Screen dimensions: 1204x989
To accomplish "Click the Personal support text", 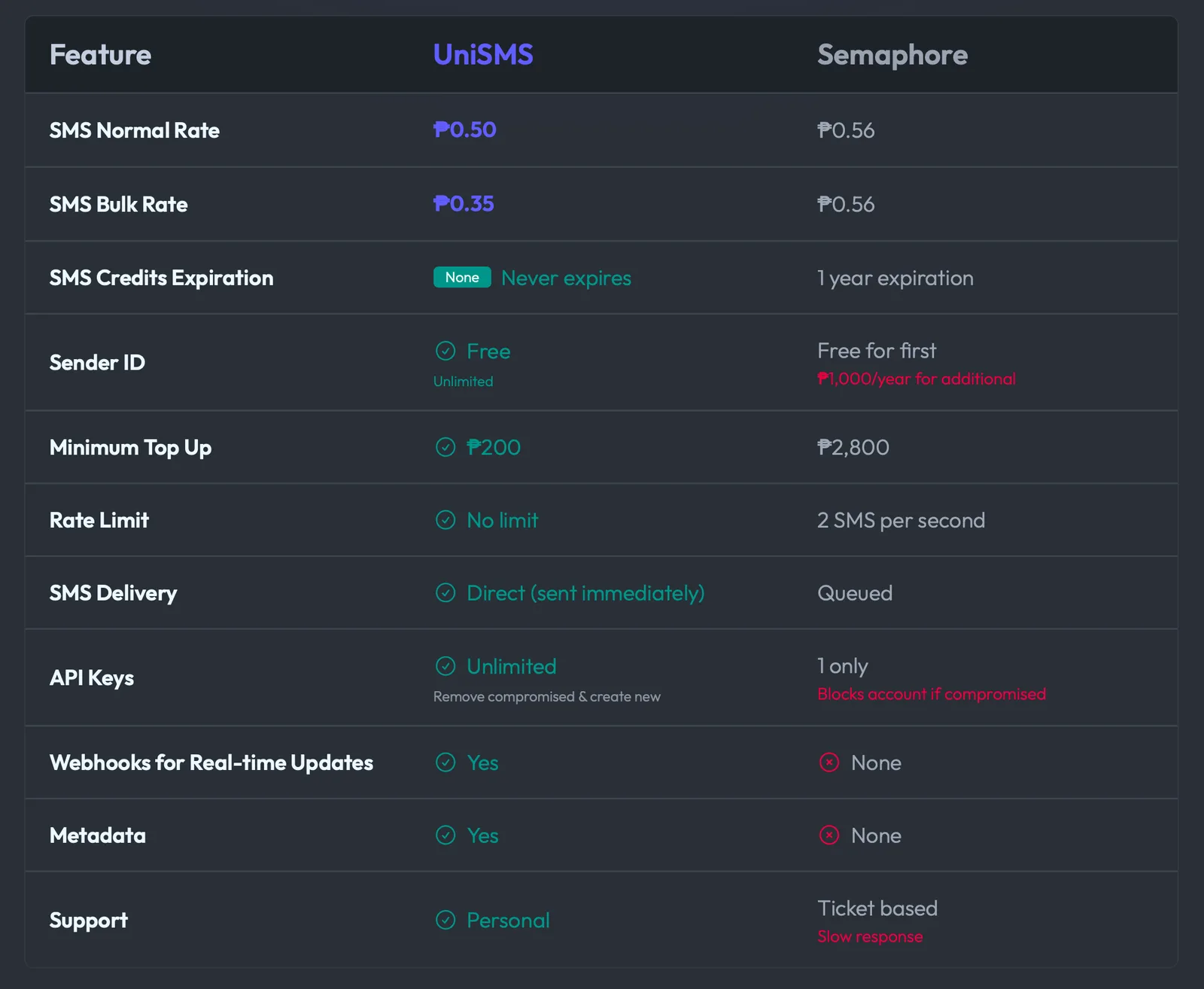I will pos(509,920).
